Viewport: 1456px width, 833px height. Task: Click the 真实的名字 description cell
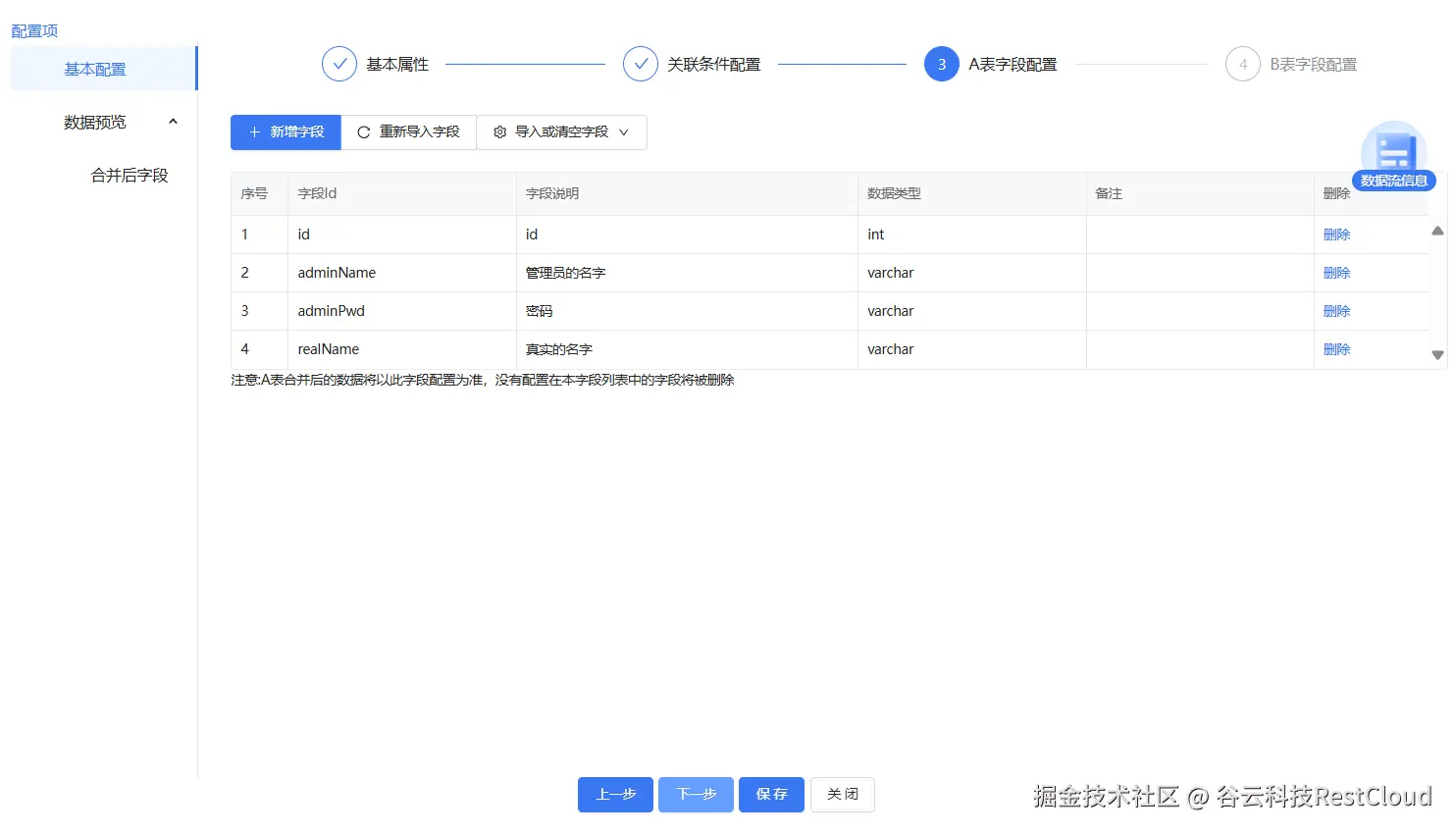(x=687, y=349)
